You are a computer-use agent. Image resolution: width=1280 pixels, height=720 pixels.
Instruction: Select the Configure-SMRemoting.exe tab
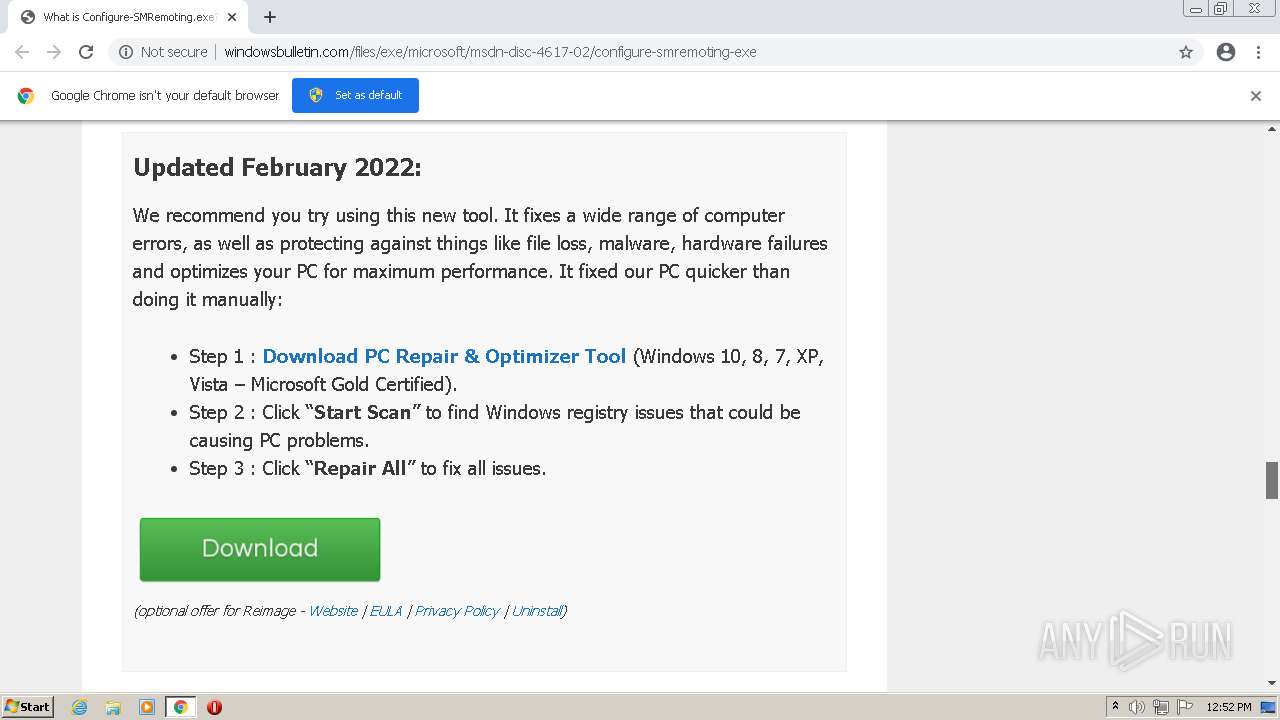click(x=127, y=17)
